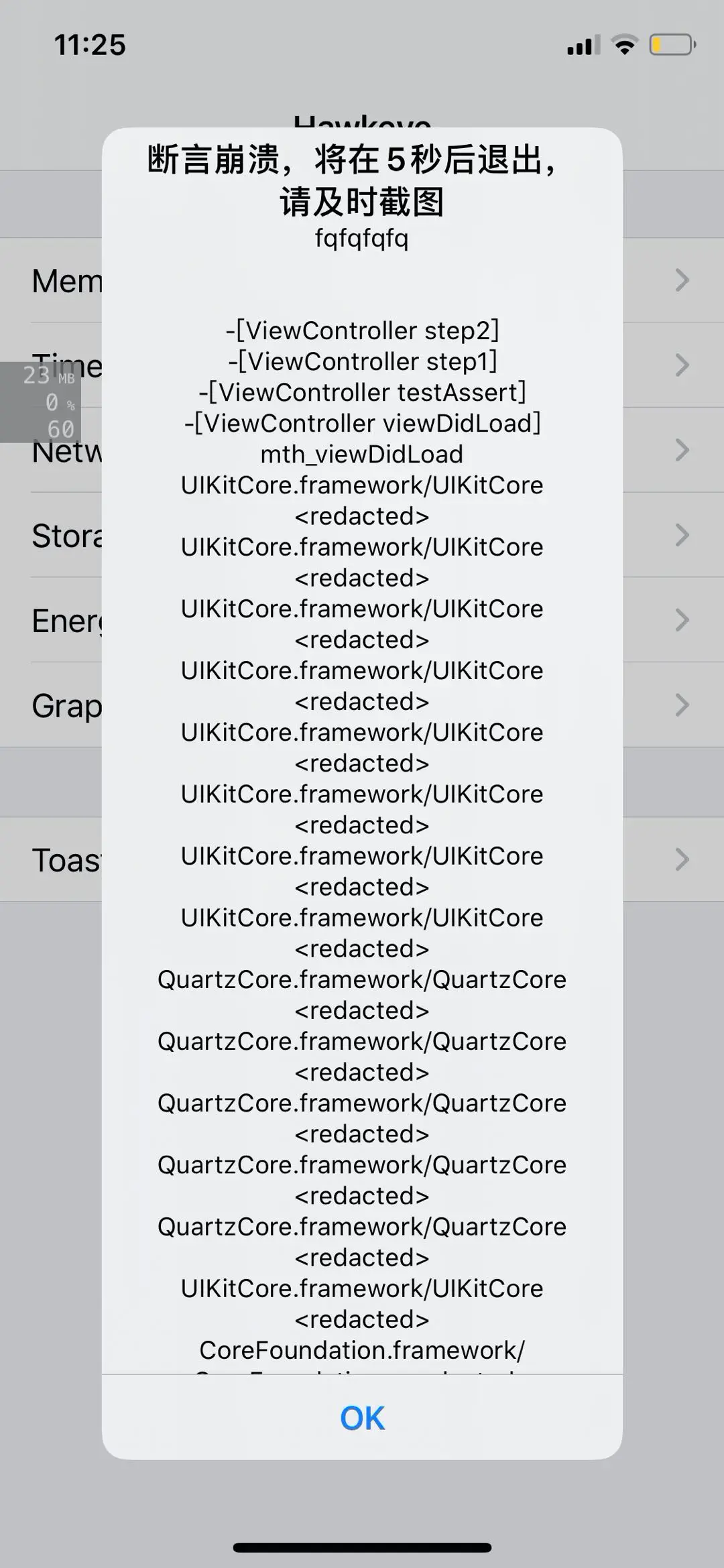Screen dimensions: 724x1568
Task: Tap the 11:25 clock in status bar
Action: tap(90, 45)
